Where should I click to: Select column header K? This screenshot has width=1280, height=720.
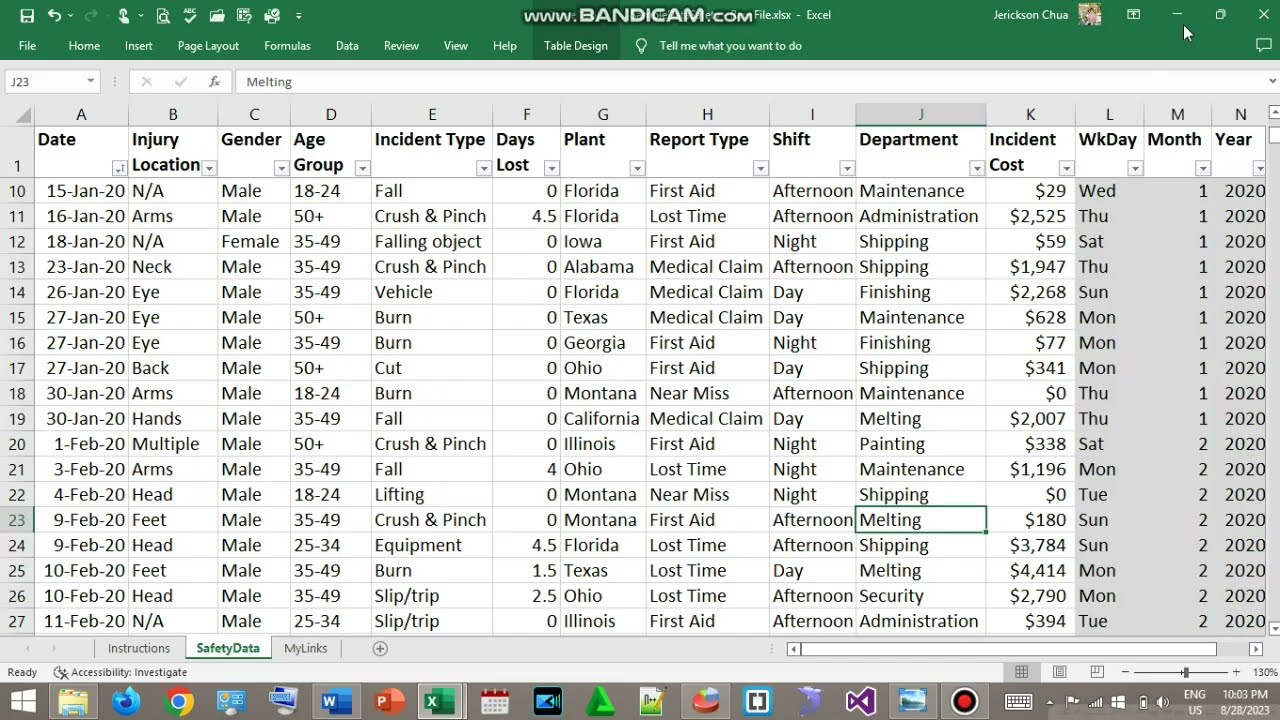tap(1030, 115)
